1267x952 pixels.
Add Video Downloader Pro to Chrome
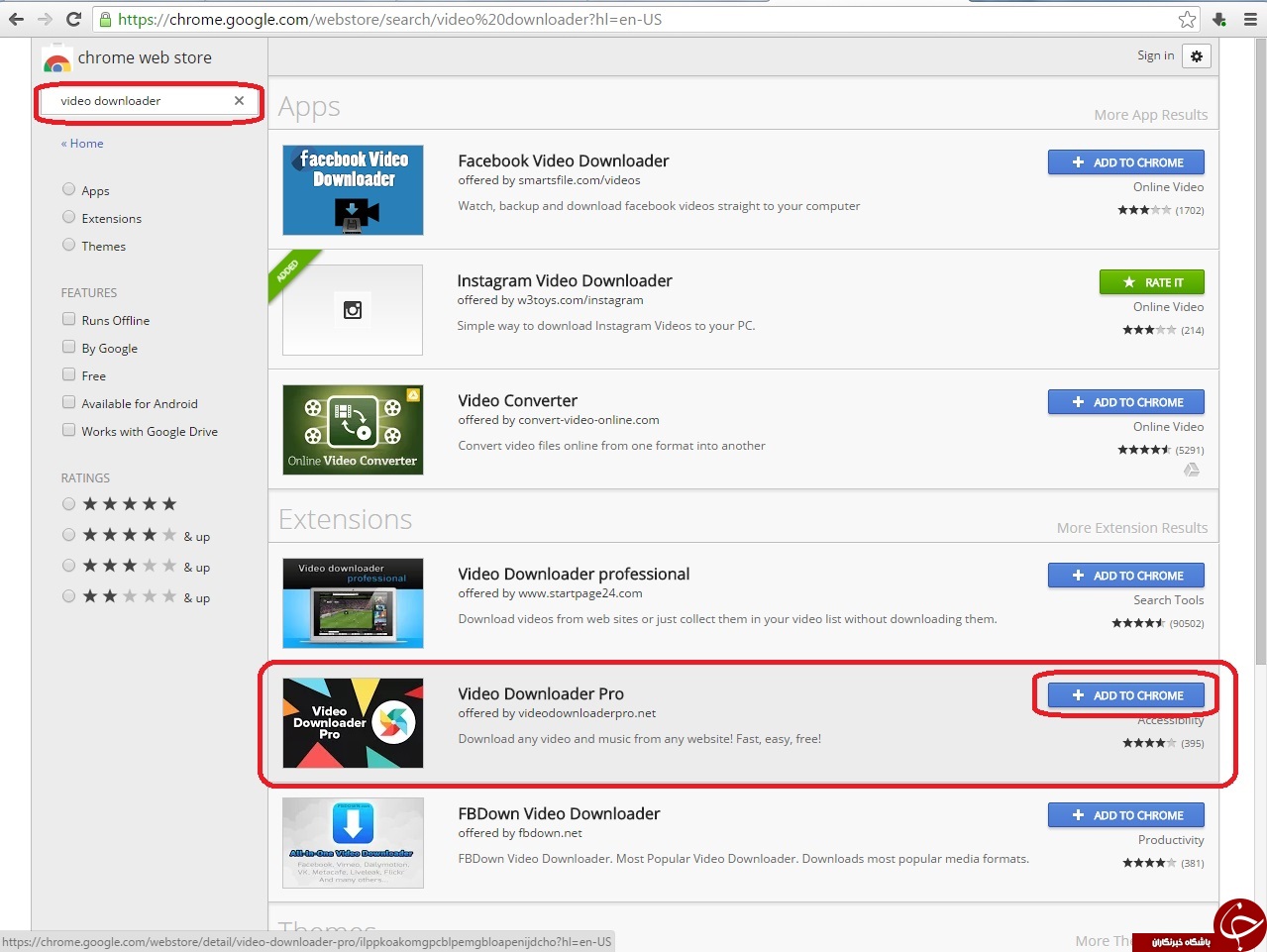pyautogui.click(x=1126, y=695)
